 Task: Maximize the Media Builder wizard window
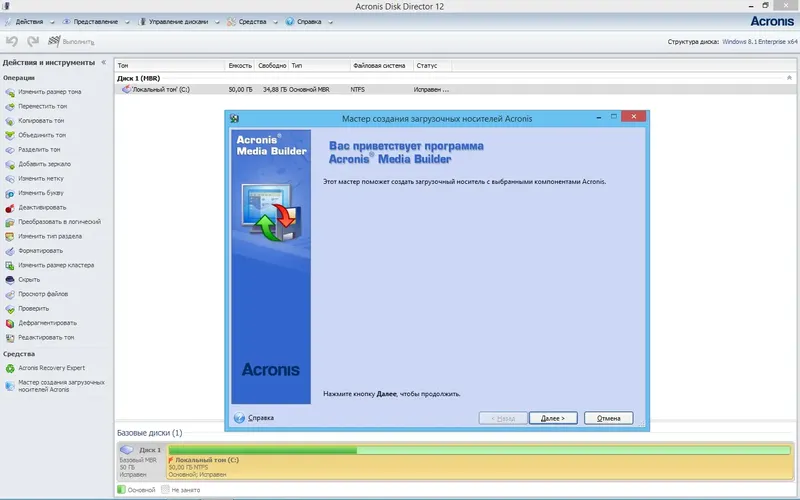coord(614,117)
